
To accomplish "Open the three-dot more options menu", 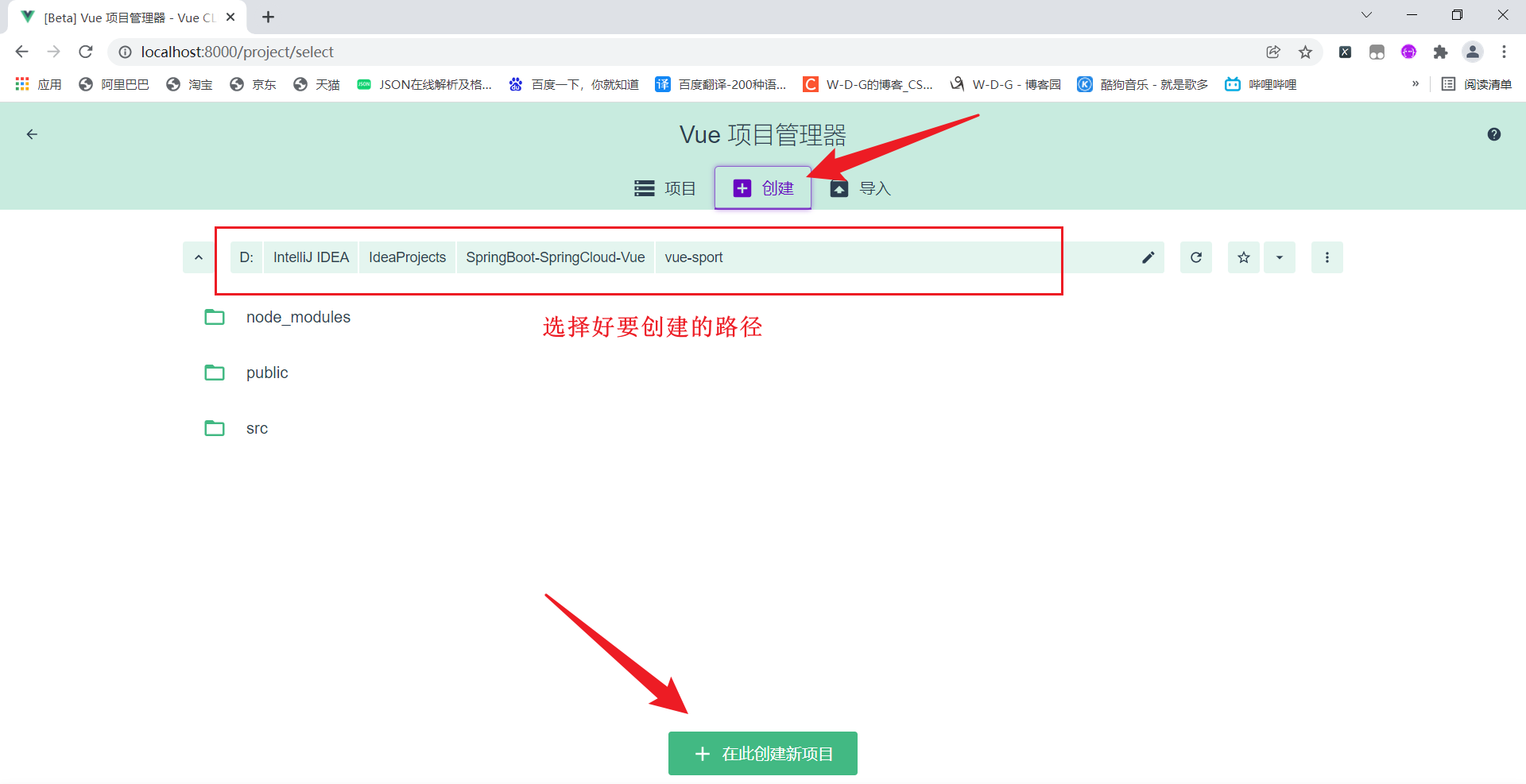I will [1327, 257].
